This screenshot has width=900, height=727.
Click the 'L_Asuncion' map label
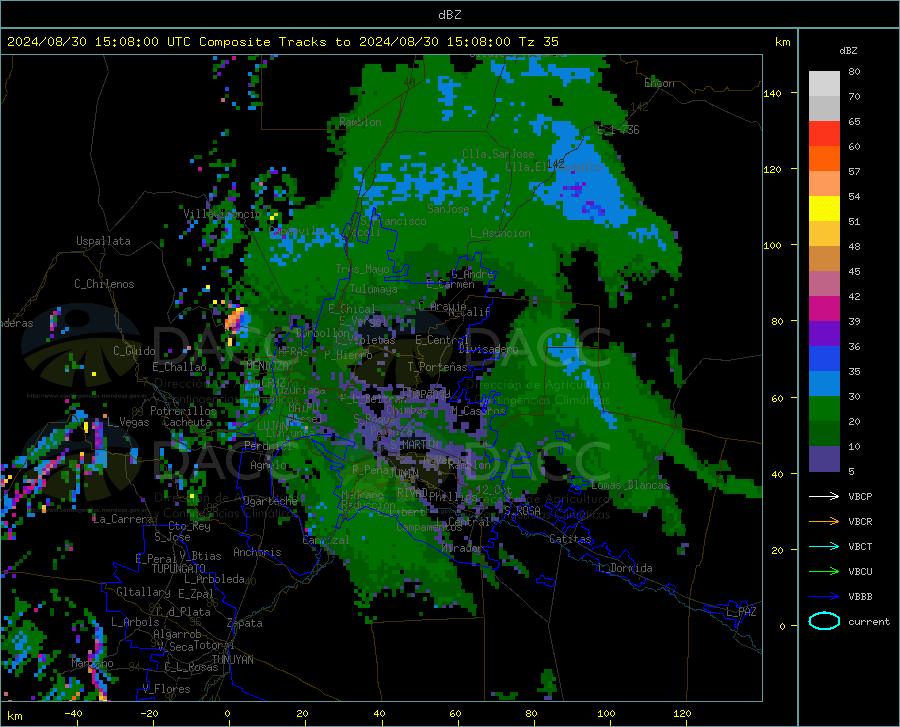(x=500, y=233)
